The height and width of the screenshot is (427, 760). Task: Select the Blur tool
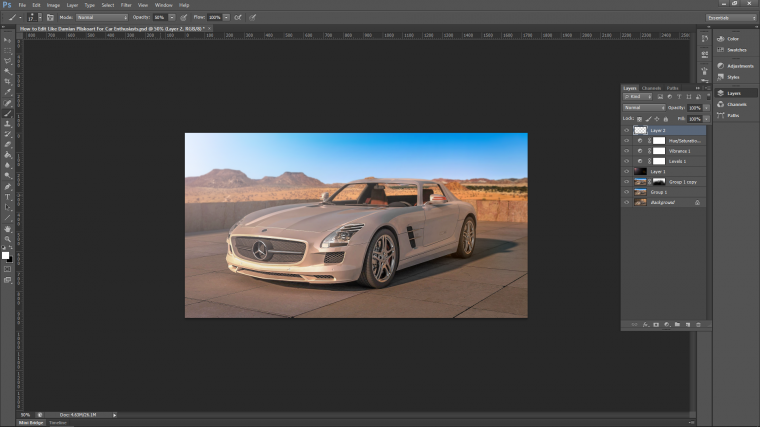point(7,165)
